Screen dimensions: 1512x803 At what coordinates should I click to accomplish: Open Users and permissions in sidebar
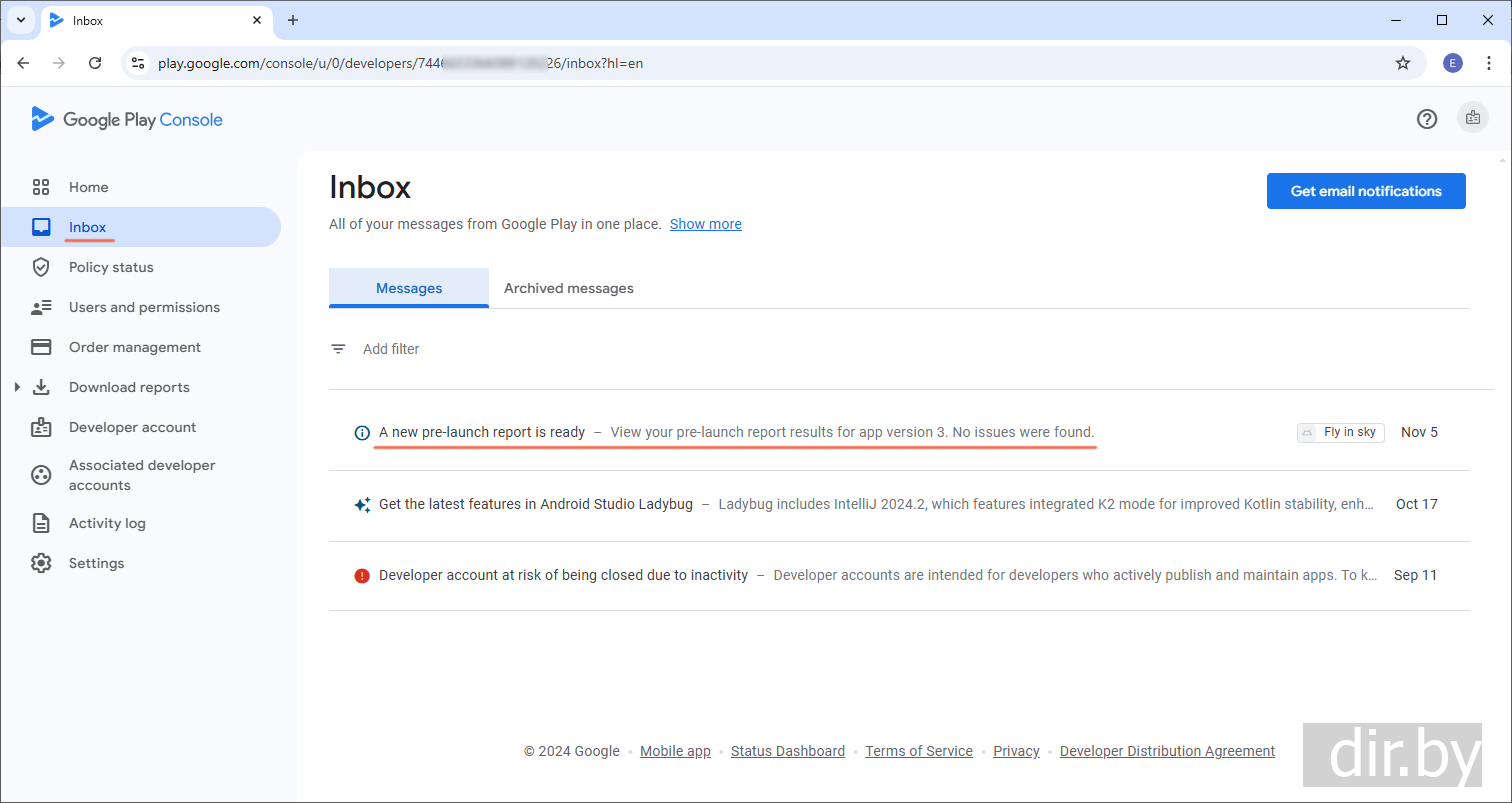click(x=144, y=307)
